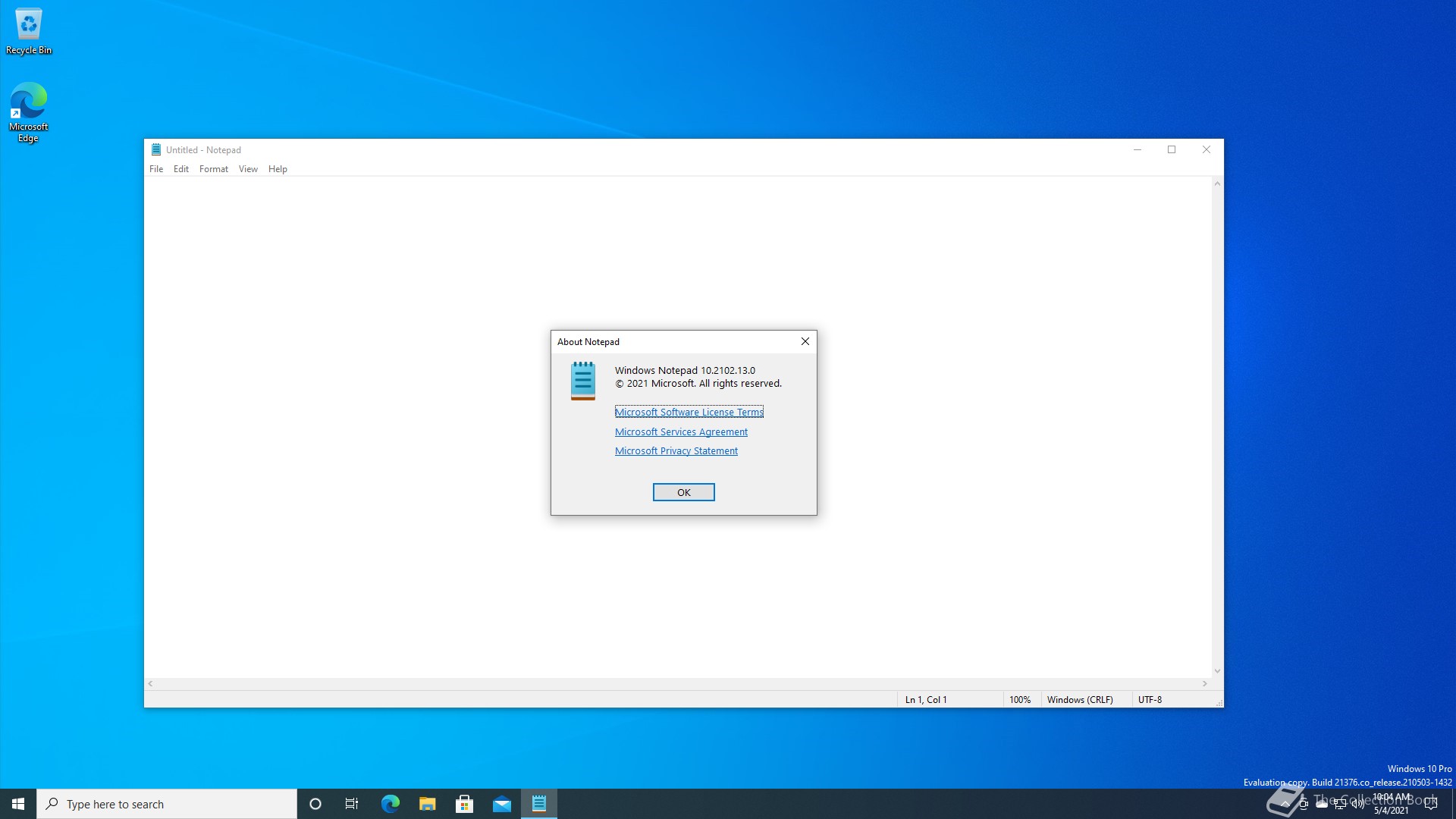Click the Notepad logo in About dialog
The height and width of the screenshot is (819, 1456).
click(582, 381)
